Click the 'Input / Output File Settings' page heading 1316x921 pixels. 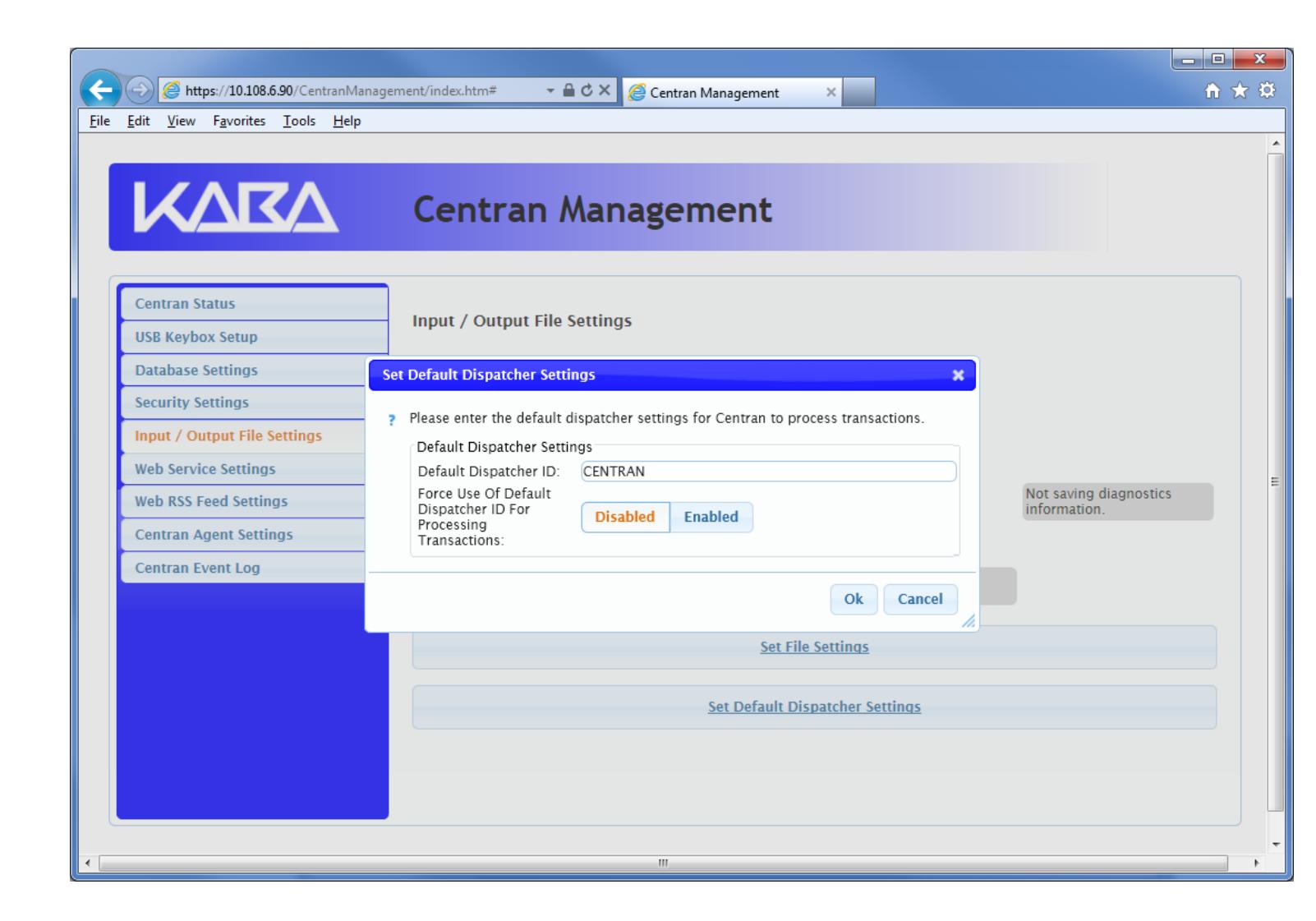522,321
